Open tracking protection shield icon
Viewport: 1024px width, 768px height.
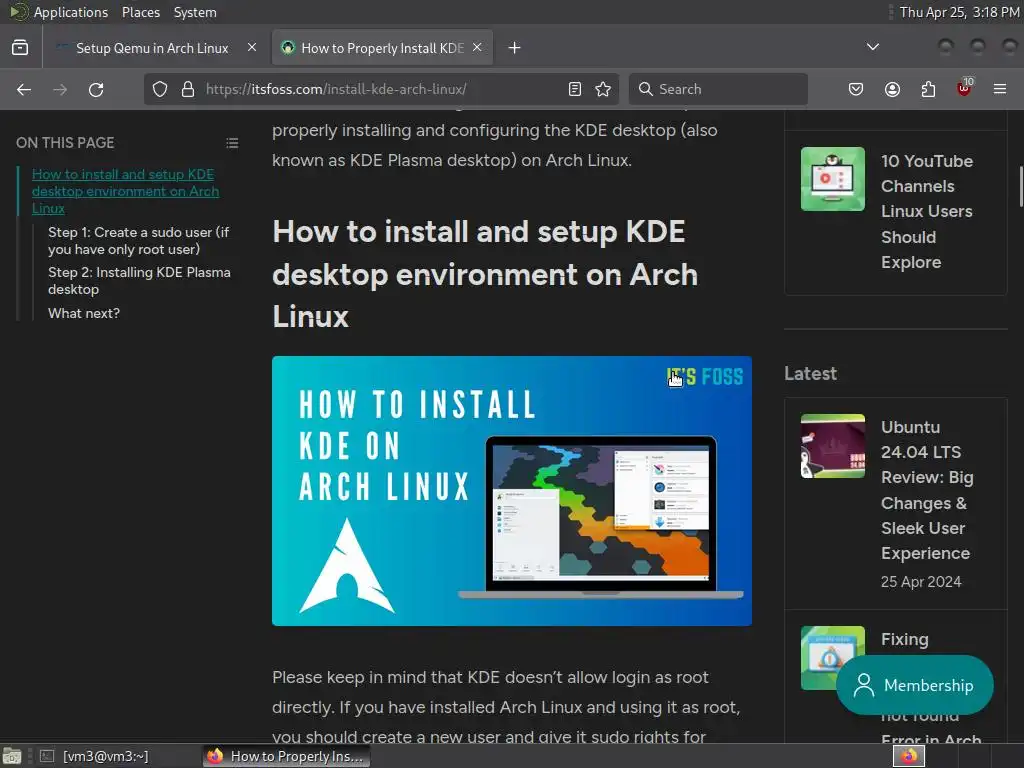pos(160,89)
